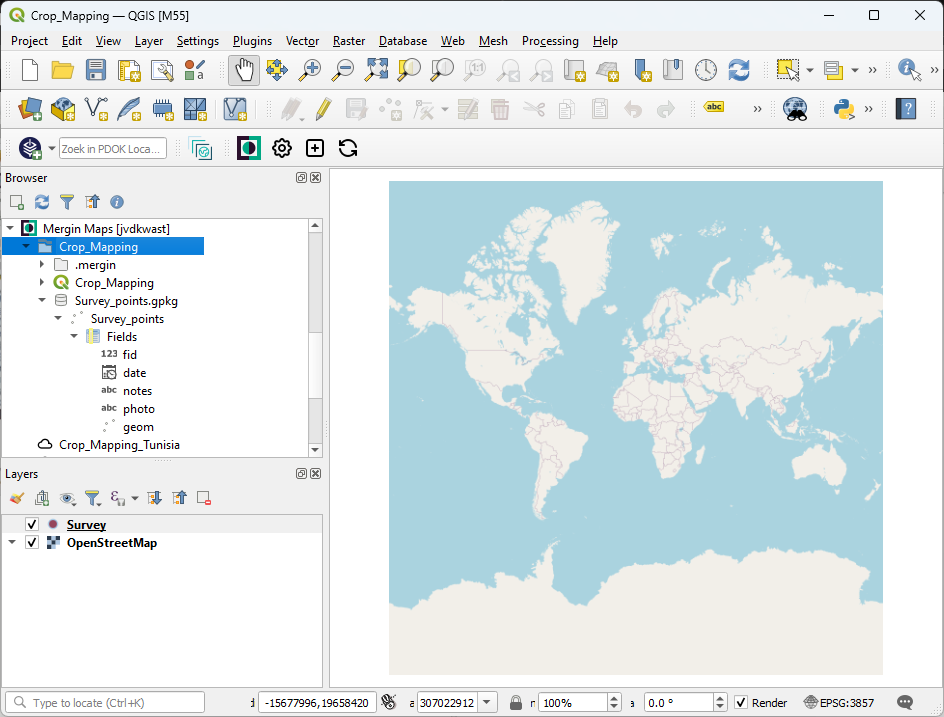Refresh the map canvas

tap(739, 72)
